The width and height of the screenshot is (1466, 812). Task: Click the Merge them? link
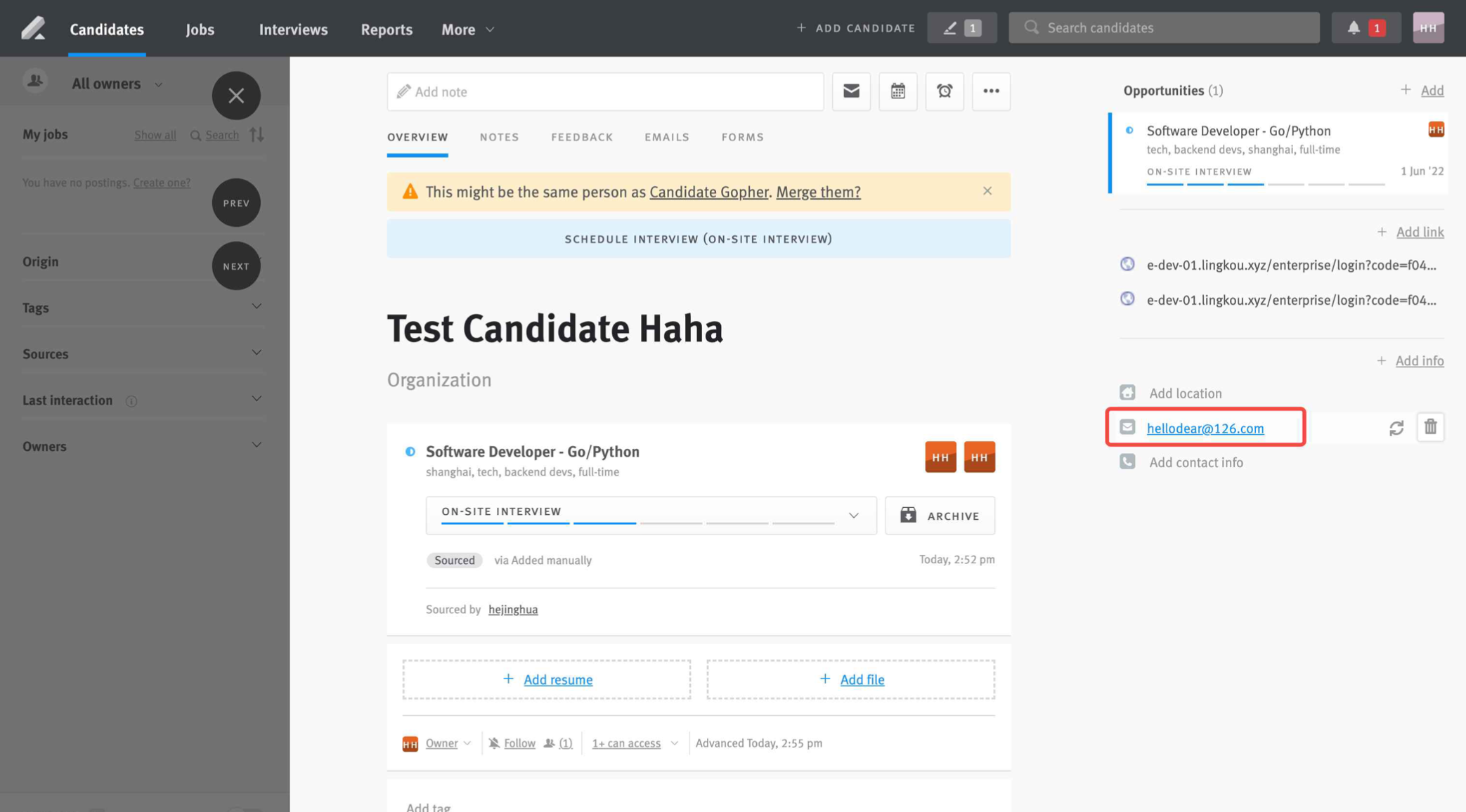click(818, 192)
